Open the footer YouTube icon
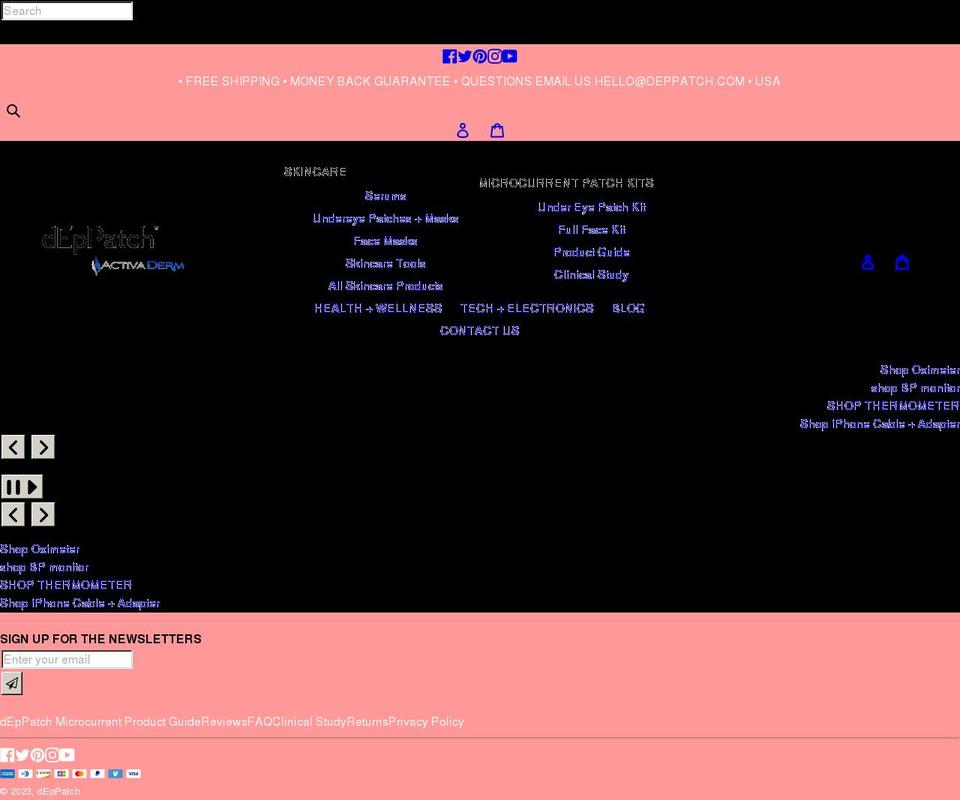This screenshot has width=960, height=800. click(x=67, y=755)
